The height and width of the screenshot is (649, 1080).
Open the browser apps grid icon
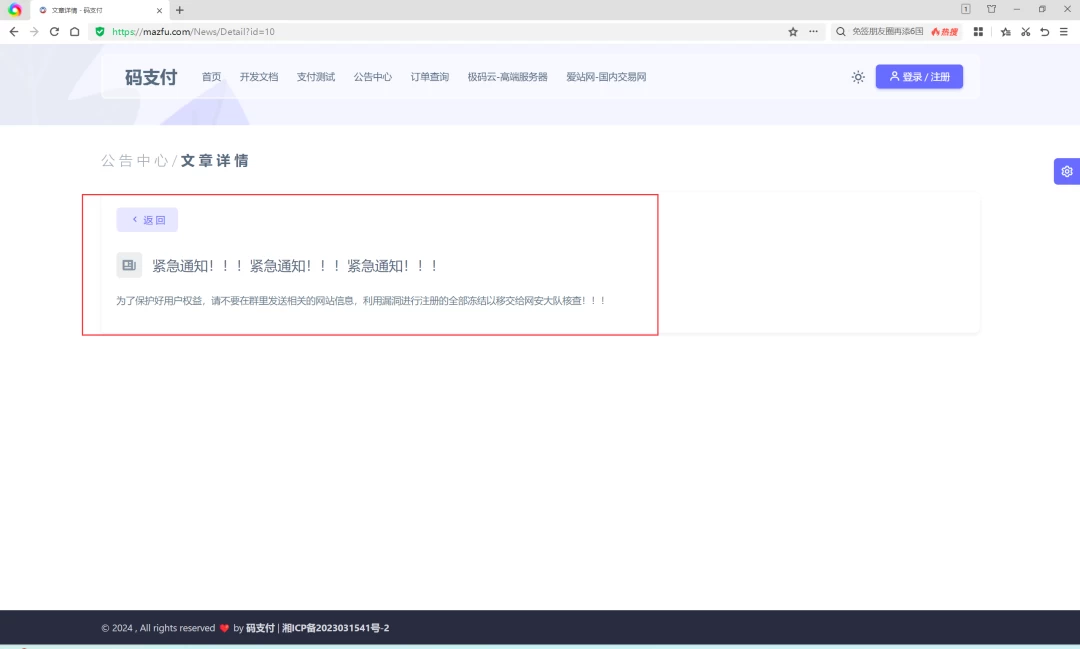point(978,32)
